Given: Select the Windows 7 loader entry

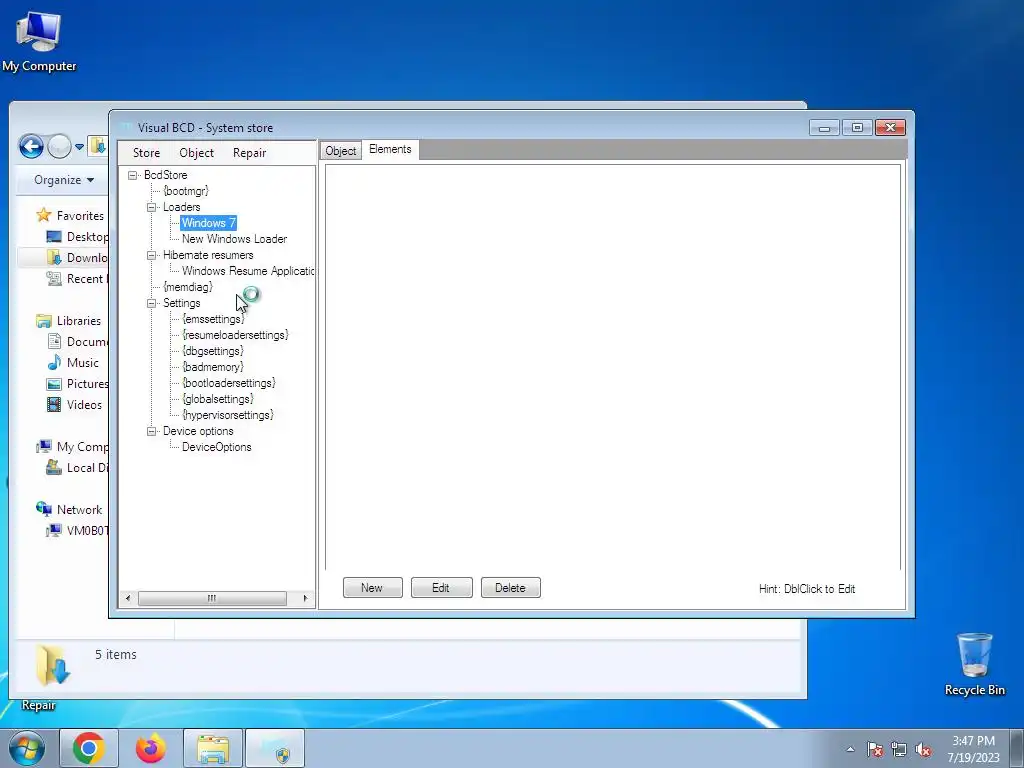Looking at the screenshot, I should pyautogui.click(x=208, y=223).
